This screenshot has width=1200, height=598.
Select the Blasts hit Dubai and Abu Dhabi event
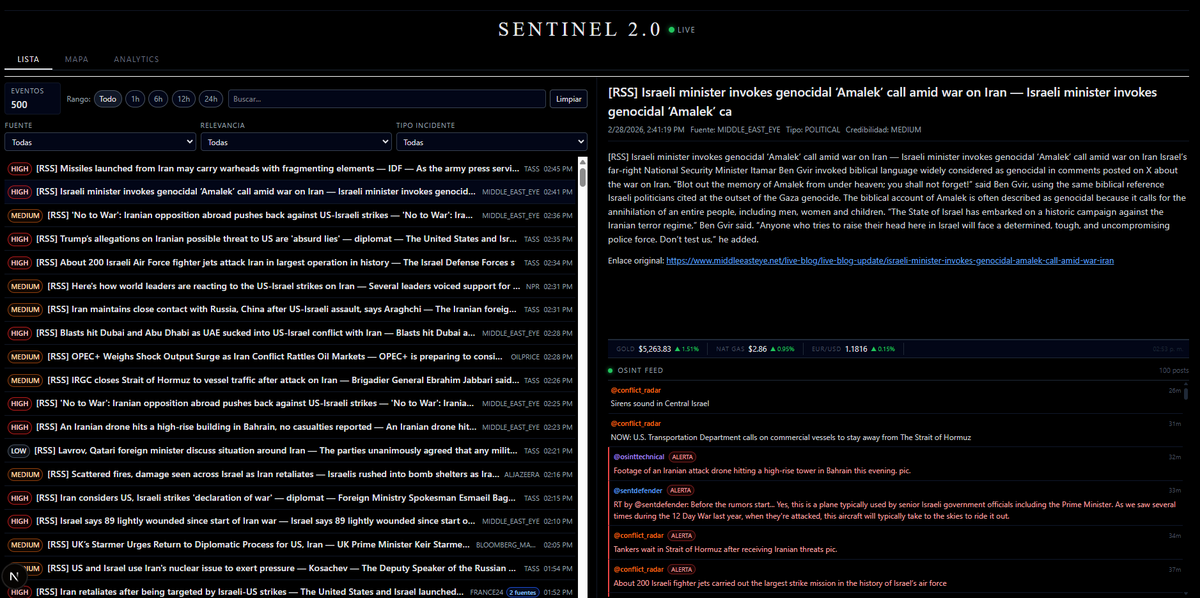point(291,333)
